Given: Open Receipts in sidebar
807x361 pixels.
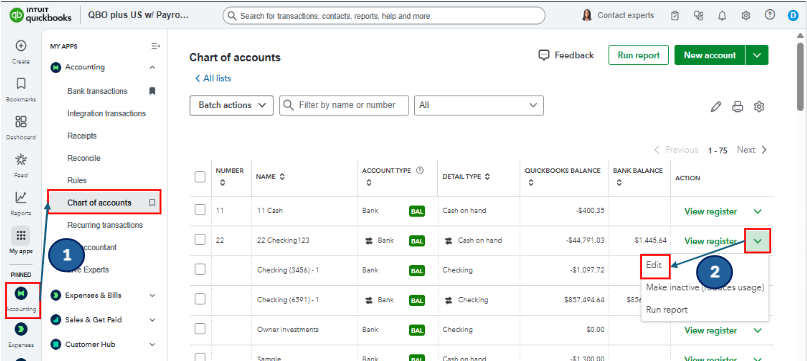Looking at the screenshot, I should 82,136.
